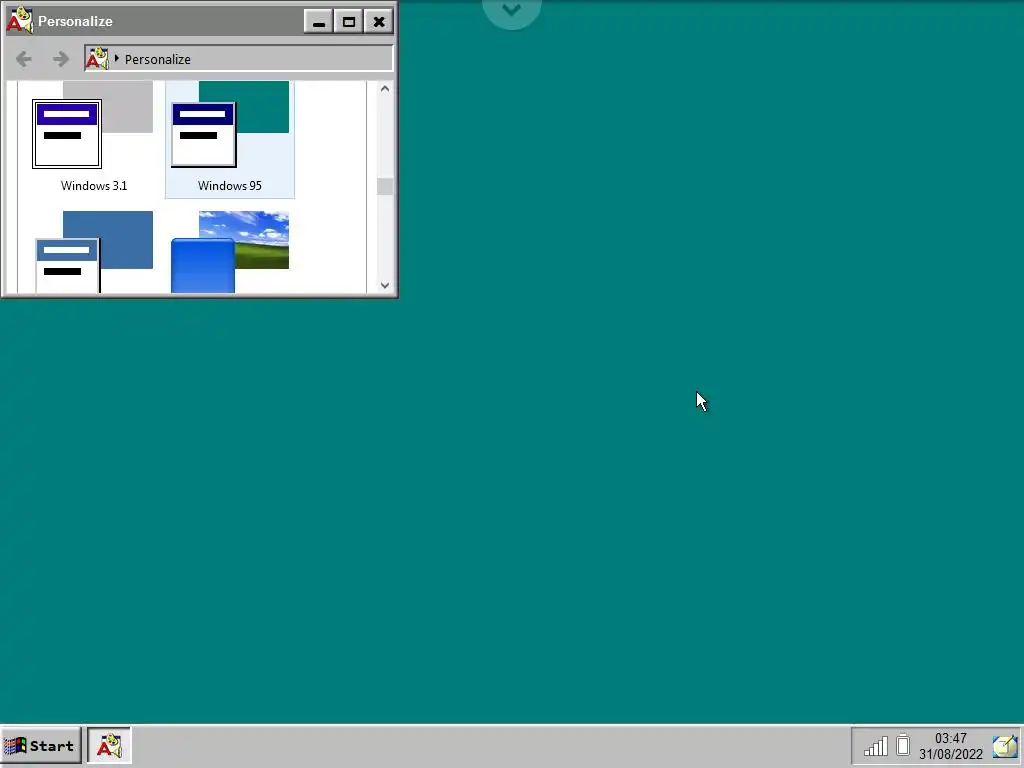Click the battery tray icon
Image resolution: width=1024 pixels, height=768 pixels.
[903, 744]
